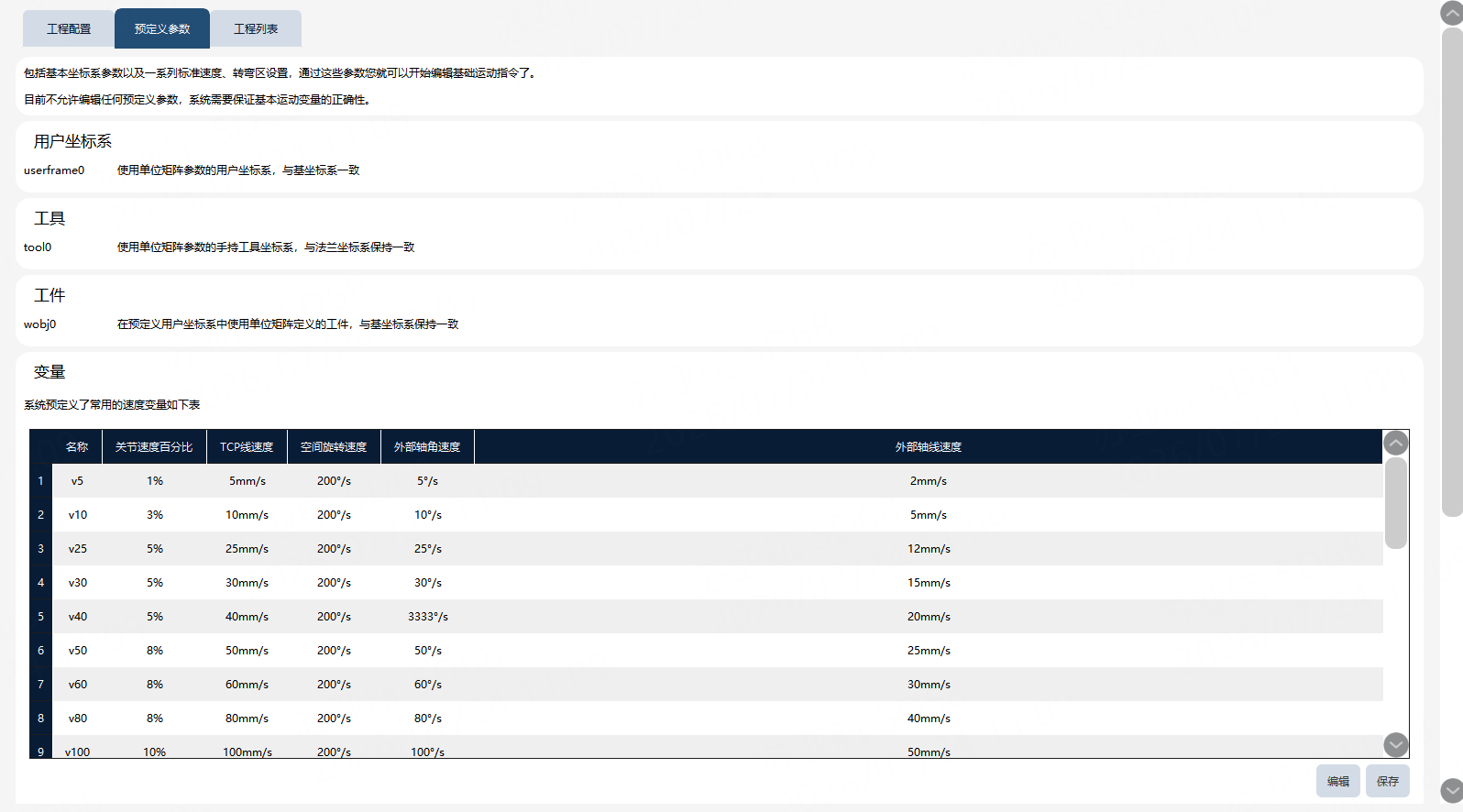Select the v60 name cell

(x=77, y=685)
